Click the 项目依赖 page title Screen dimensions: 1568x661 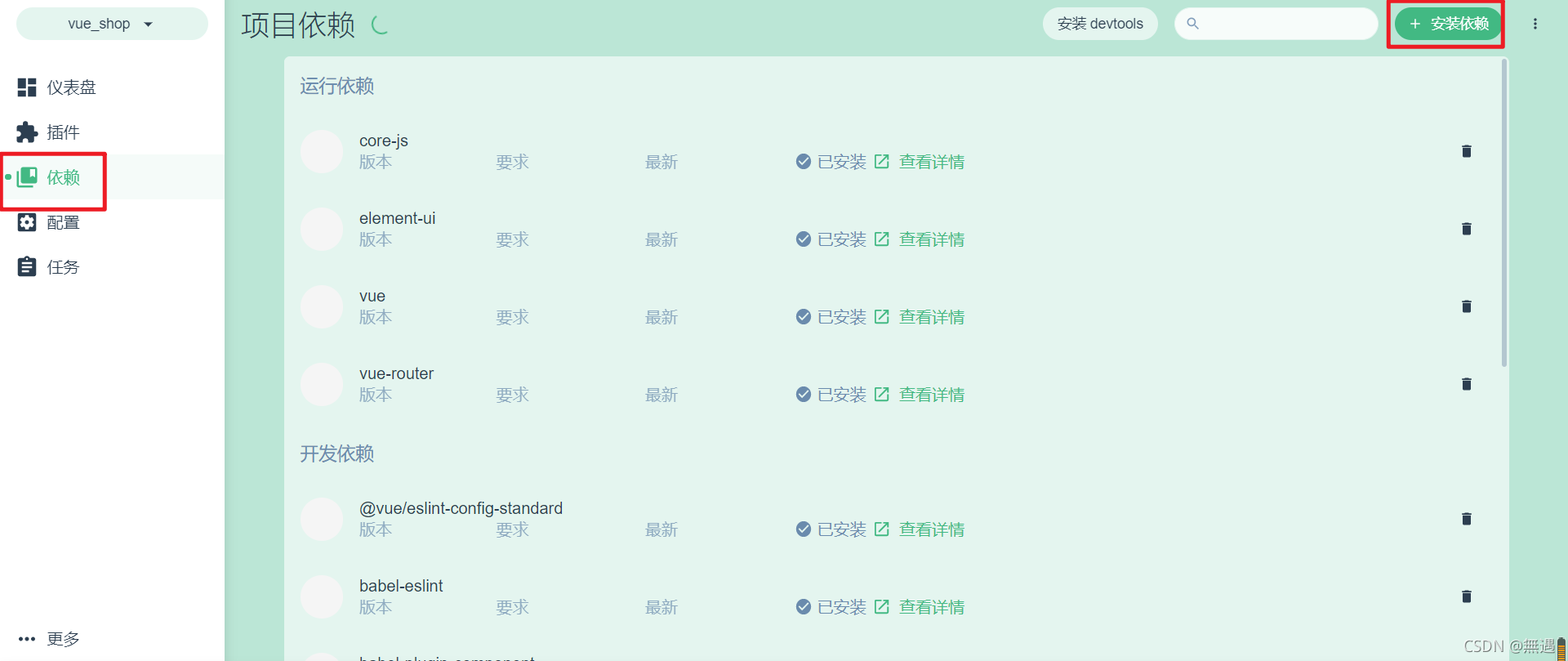click(x=298, y=25)
